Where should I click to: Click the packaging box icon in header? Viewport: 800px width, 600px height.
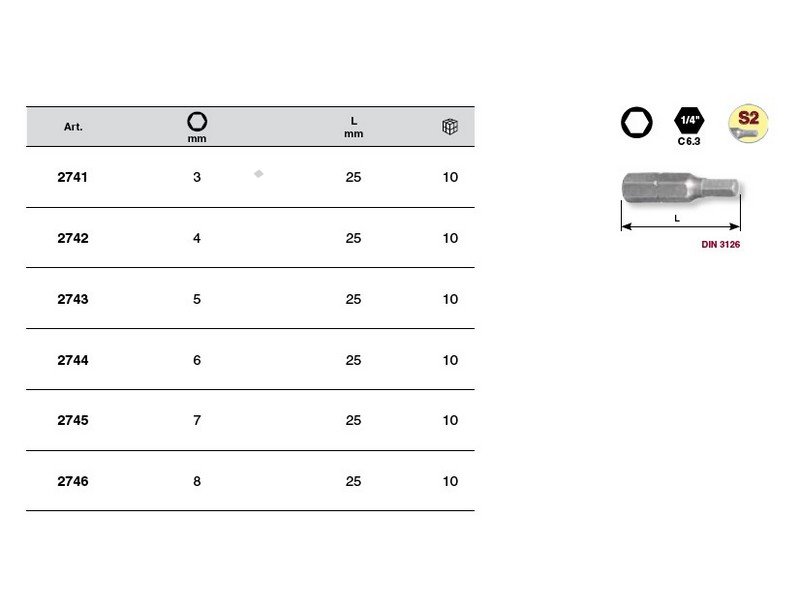450,127
